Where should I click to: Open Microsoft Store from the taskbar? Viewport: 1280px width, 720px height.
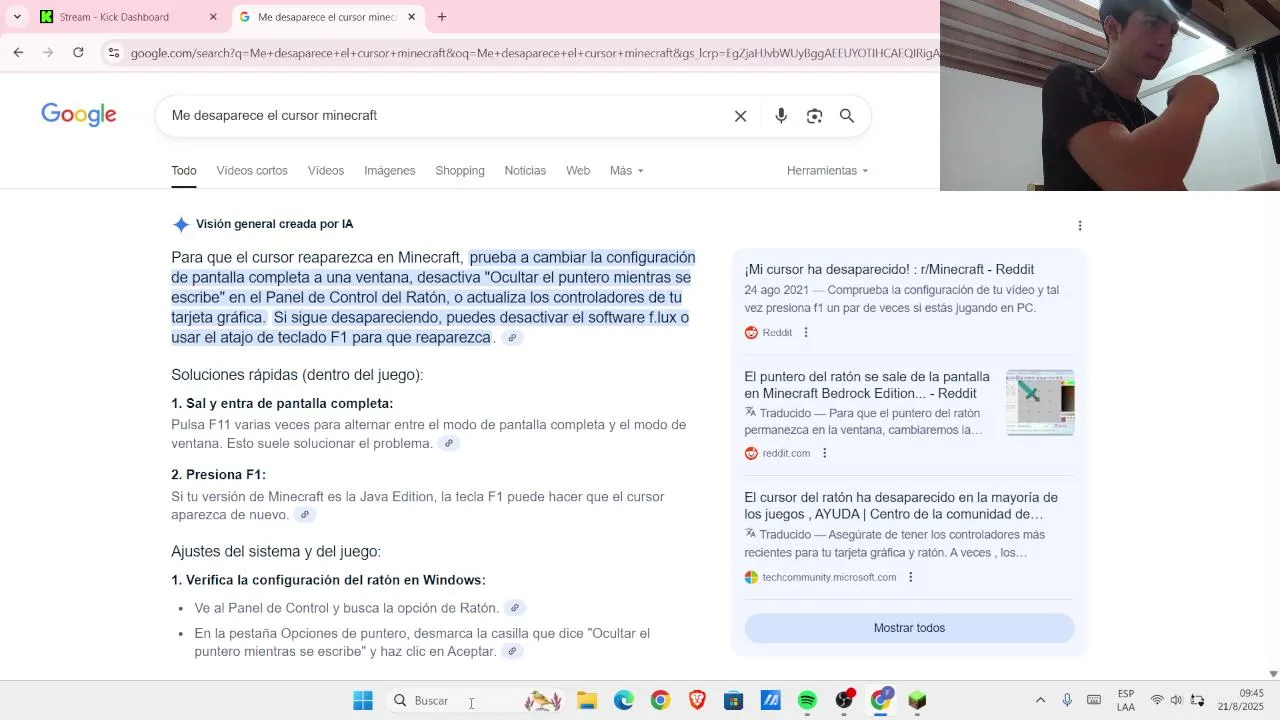coord(734,701)
